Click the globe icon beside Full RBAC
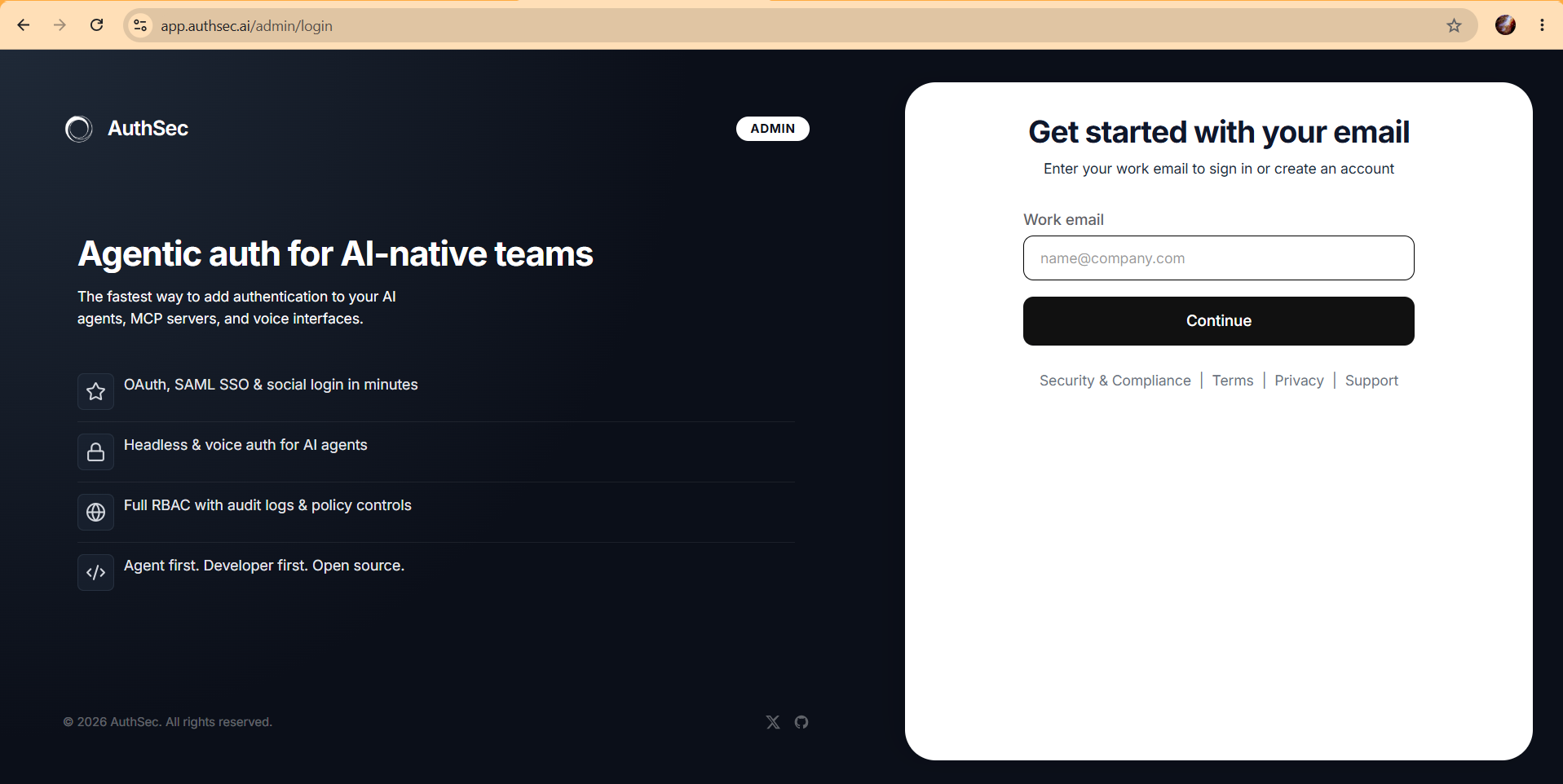The width and height of the screenshot is (1563, 784). click(x=95, y=512)
